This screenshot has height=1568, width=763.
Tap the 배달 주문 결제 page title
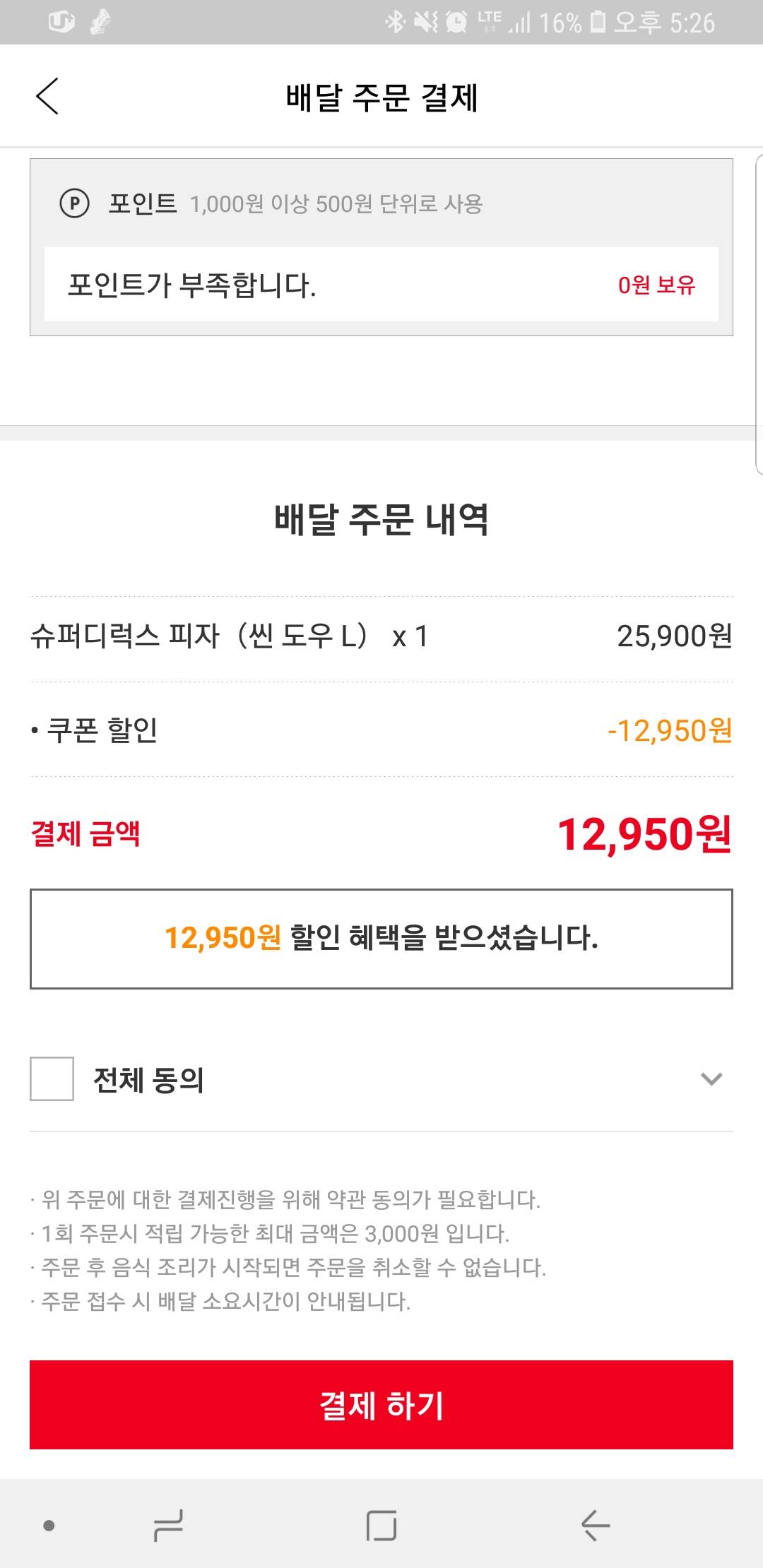381,97
